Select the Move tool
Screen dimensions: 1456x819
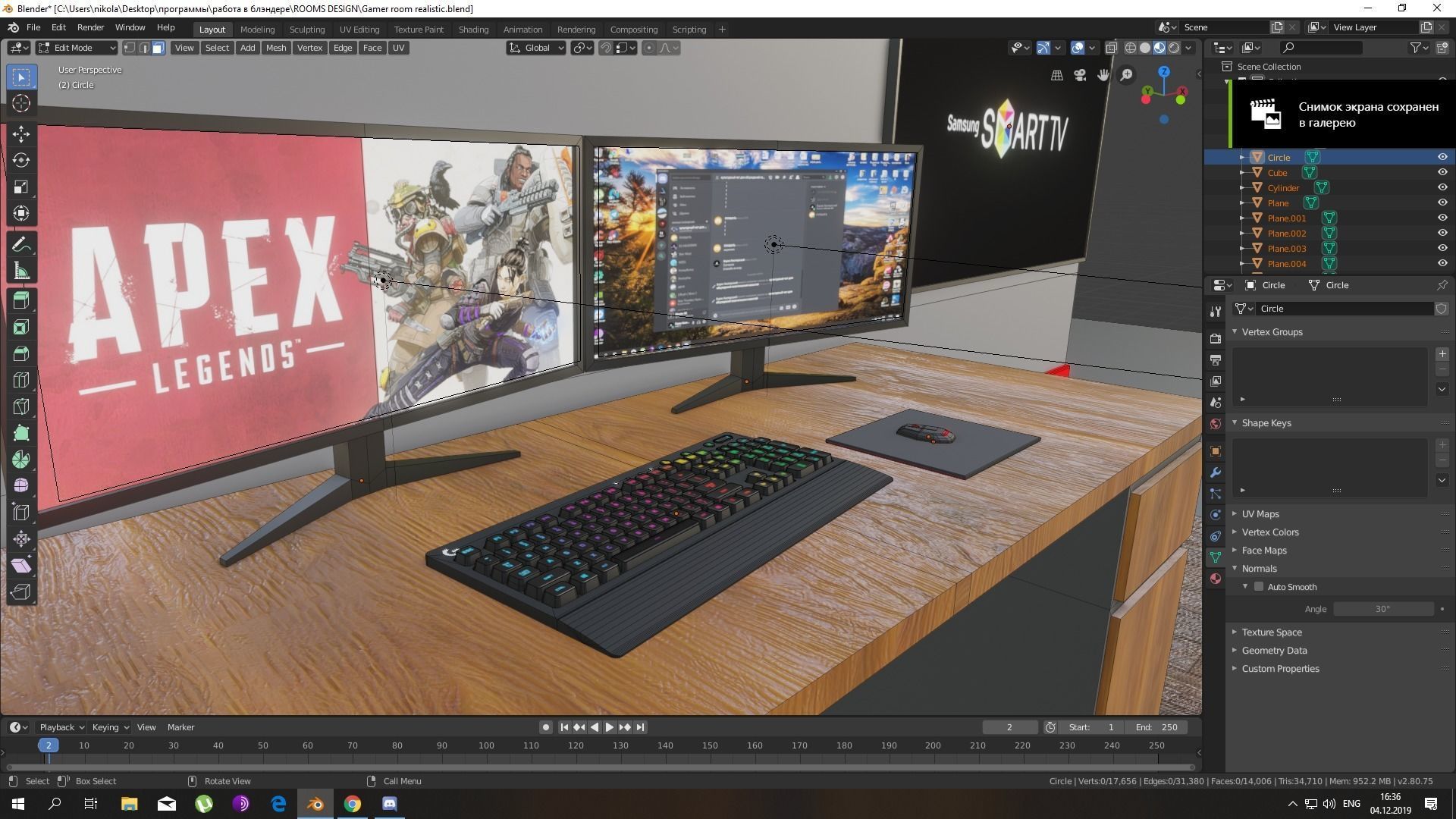tap(21, 134)
